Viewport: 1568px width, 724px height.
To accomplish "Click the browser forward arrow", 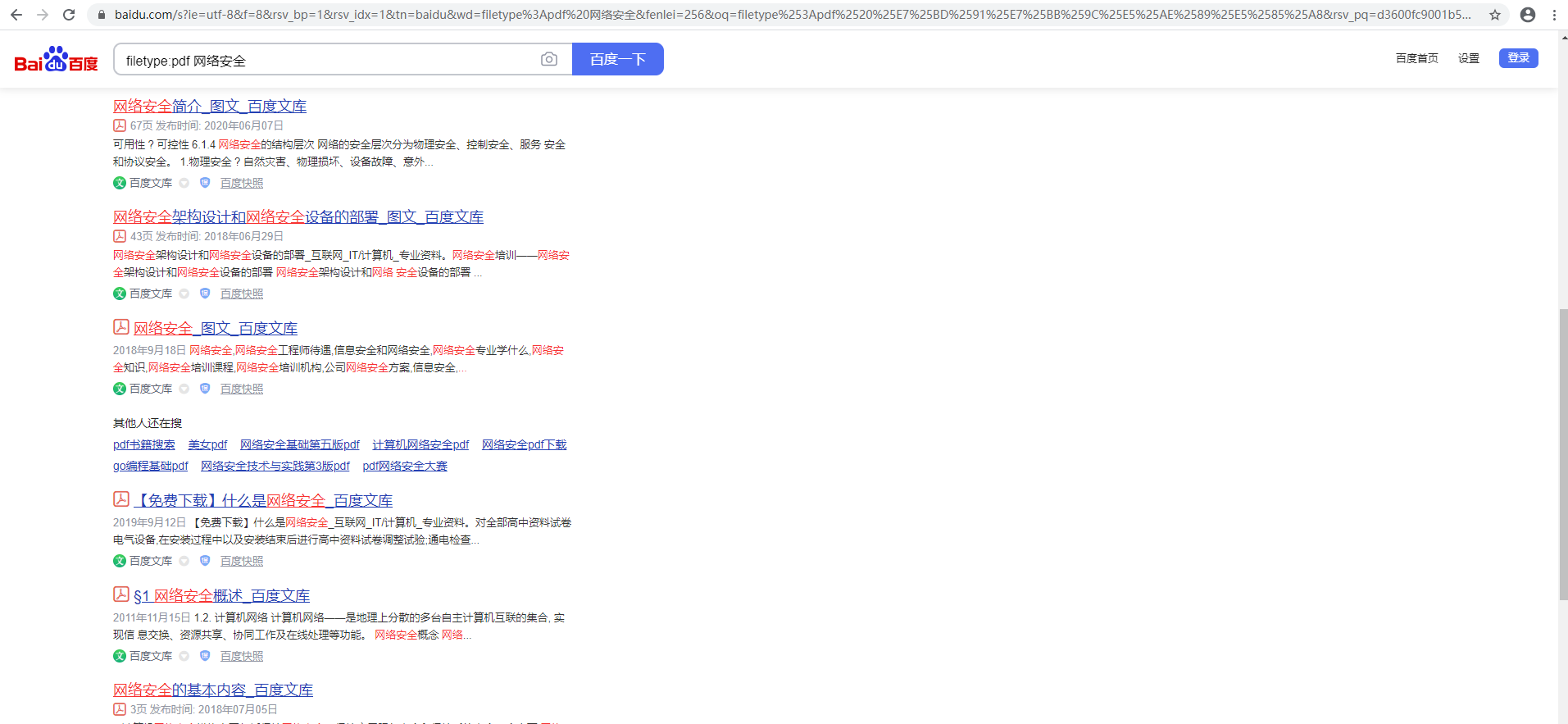I will pyautogui.click(x=43, y=15).
